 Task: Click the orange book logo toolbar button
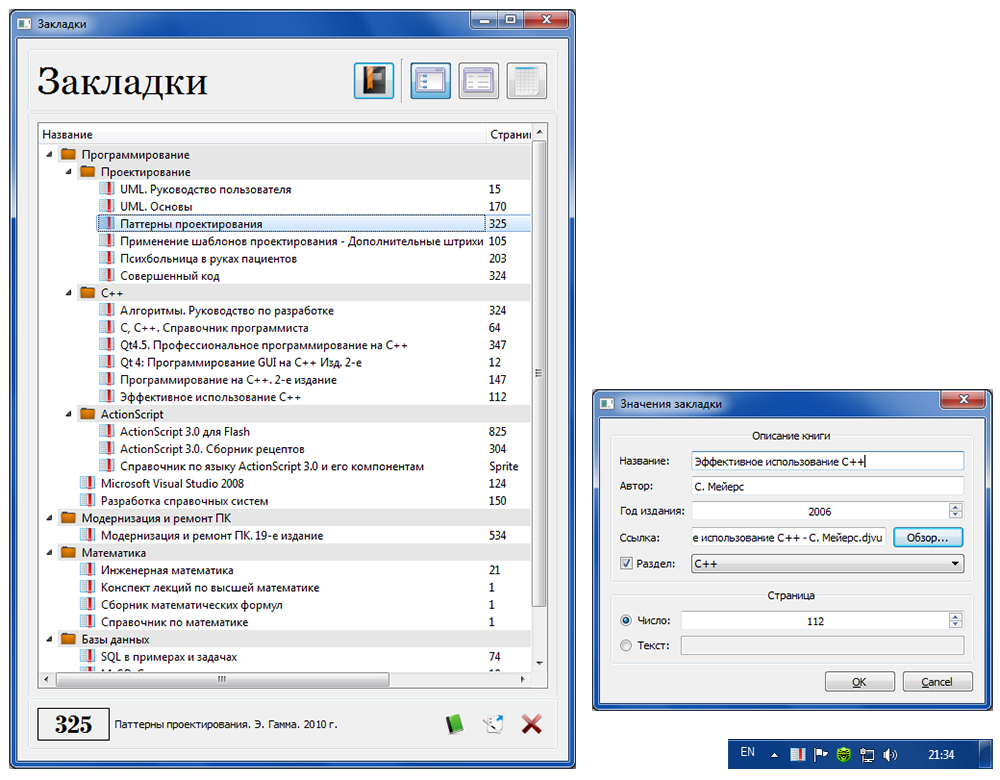click(x=374, y=81)
